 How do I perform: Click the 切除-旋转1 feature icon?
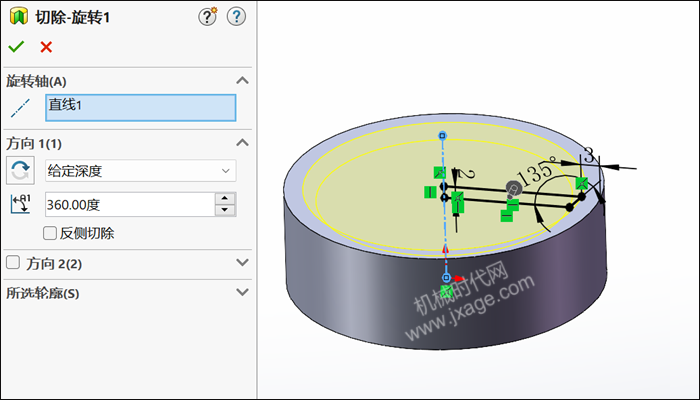(19, 17)
